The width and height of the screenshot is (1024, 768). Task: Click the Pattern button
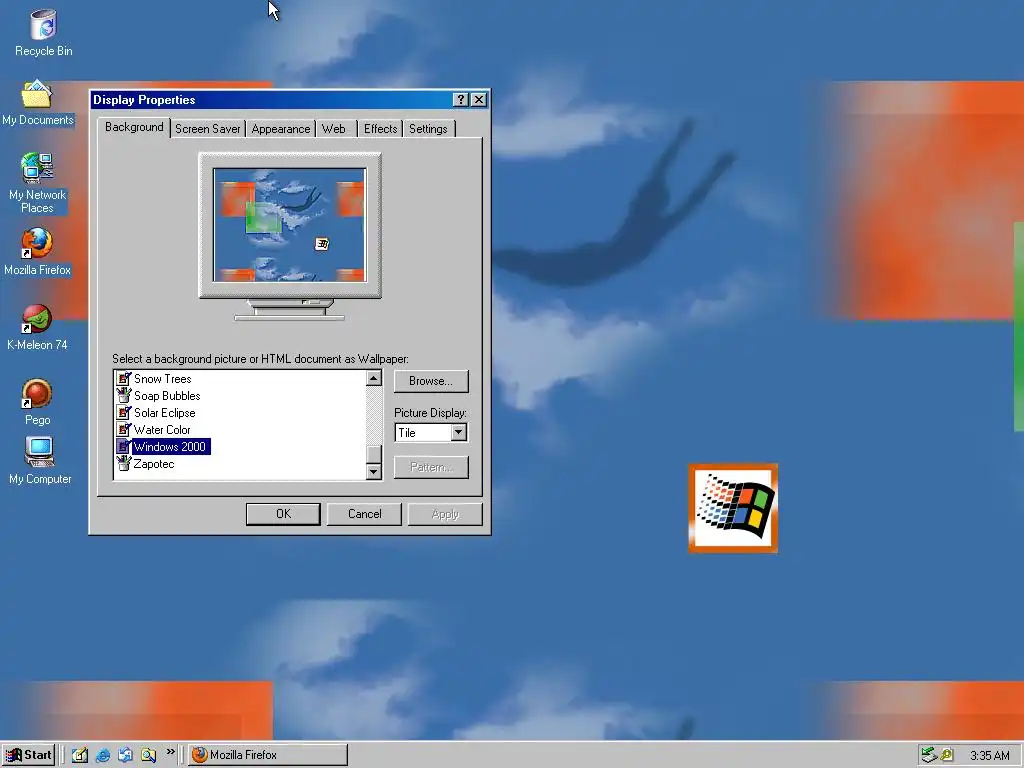[x=431, y=467]
